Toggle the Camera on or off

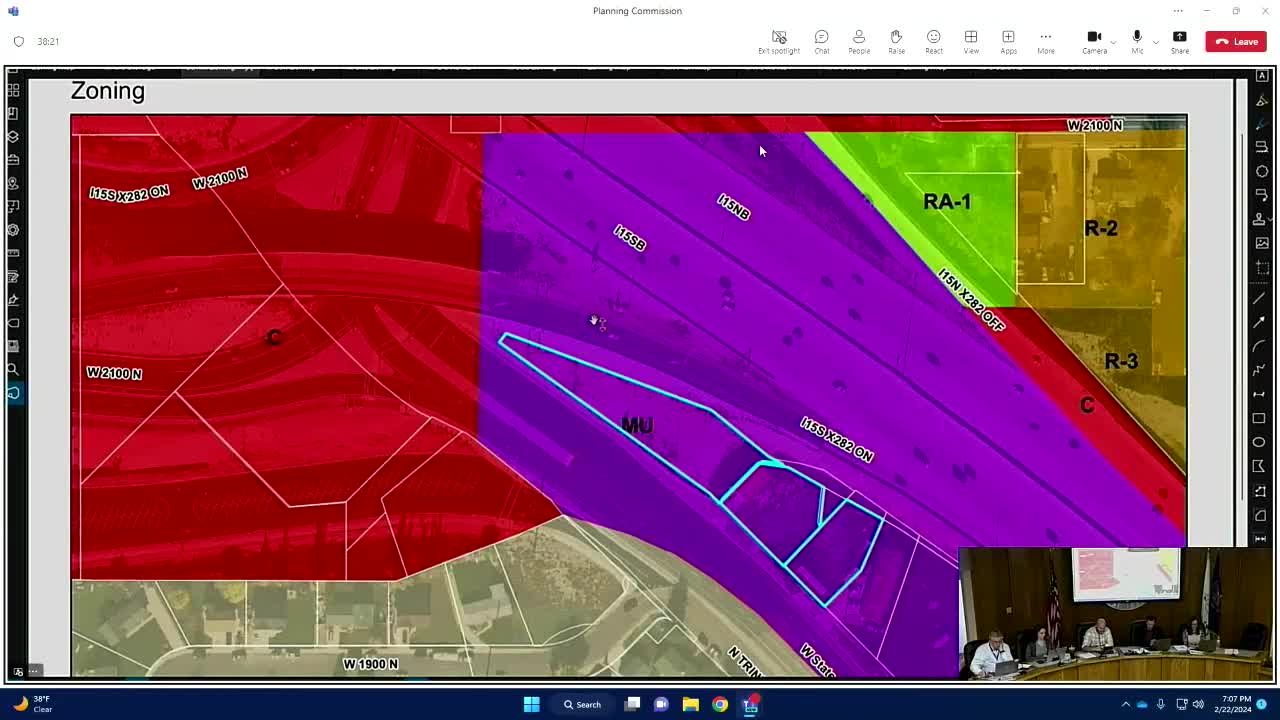(x=1094, y=41)
